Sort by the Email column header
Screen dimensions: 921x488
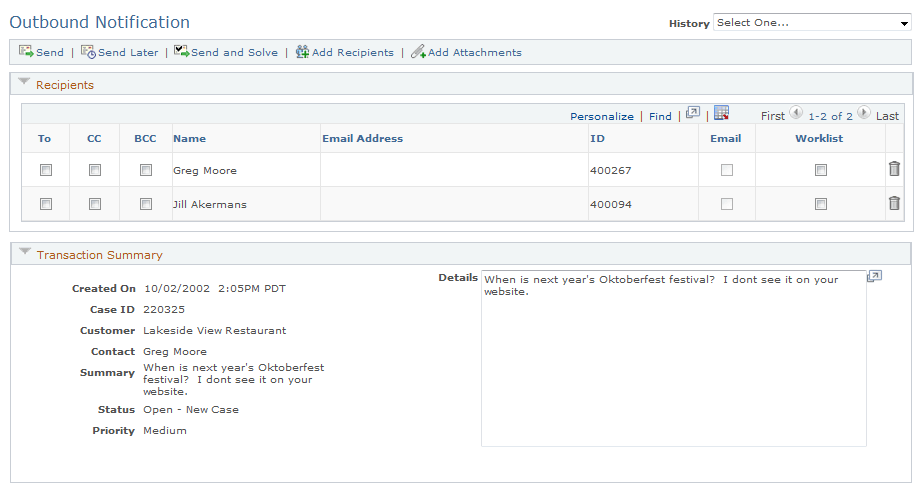(x=725, y=139)
